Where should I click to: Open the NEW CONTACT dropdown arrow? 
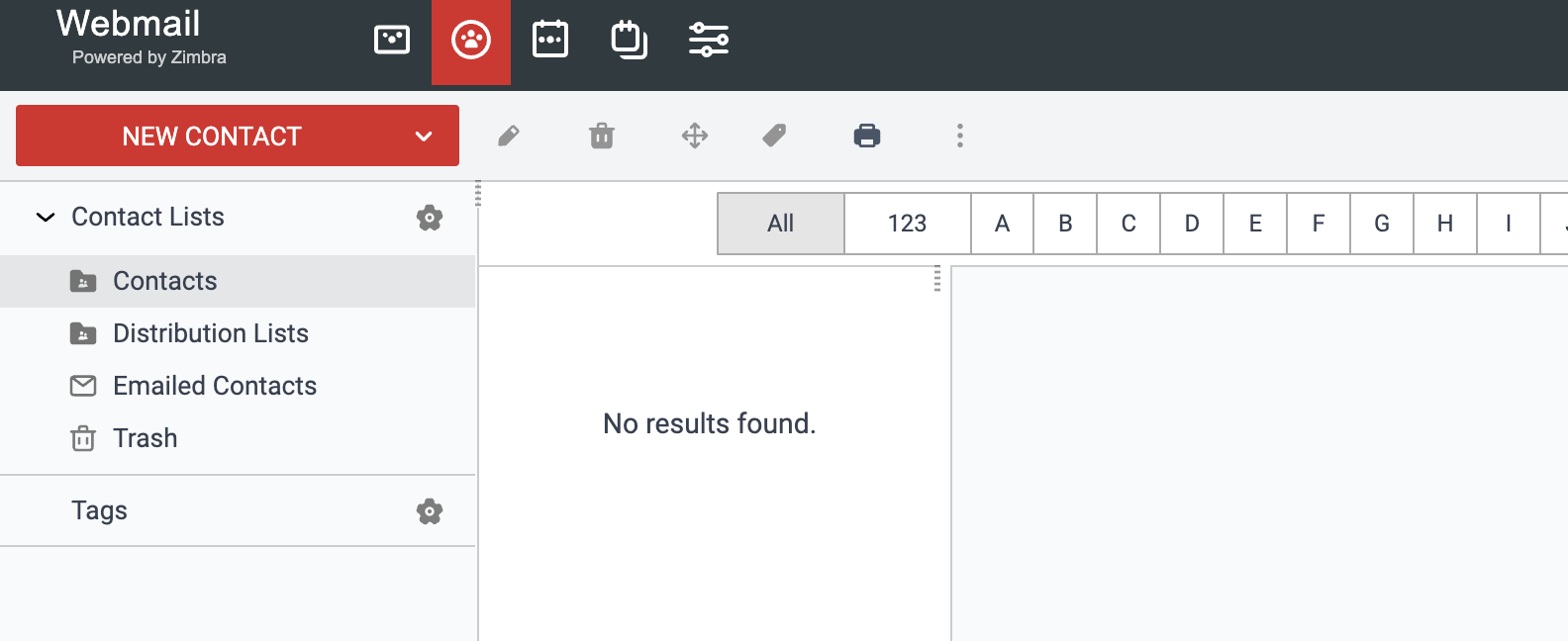[424, 137]
